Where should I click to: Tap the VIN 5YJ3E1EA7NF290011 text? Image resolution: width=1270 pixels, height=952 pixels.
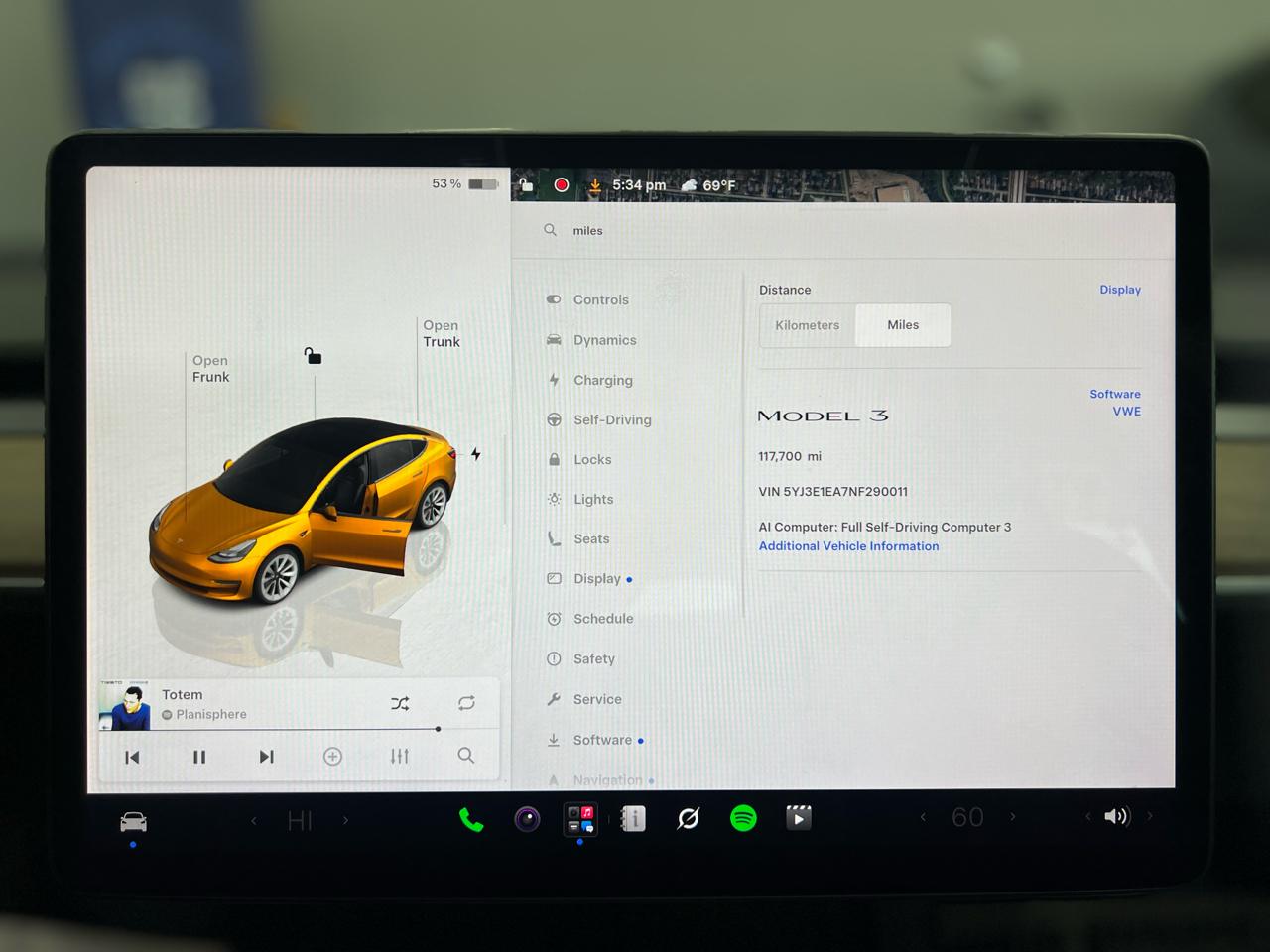832,492
